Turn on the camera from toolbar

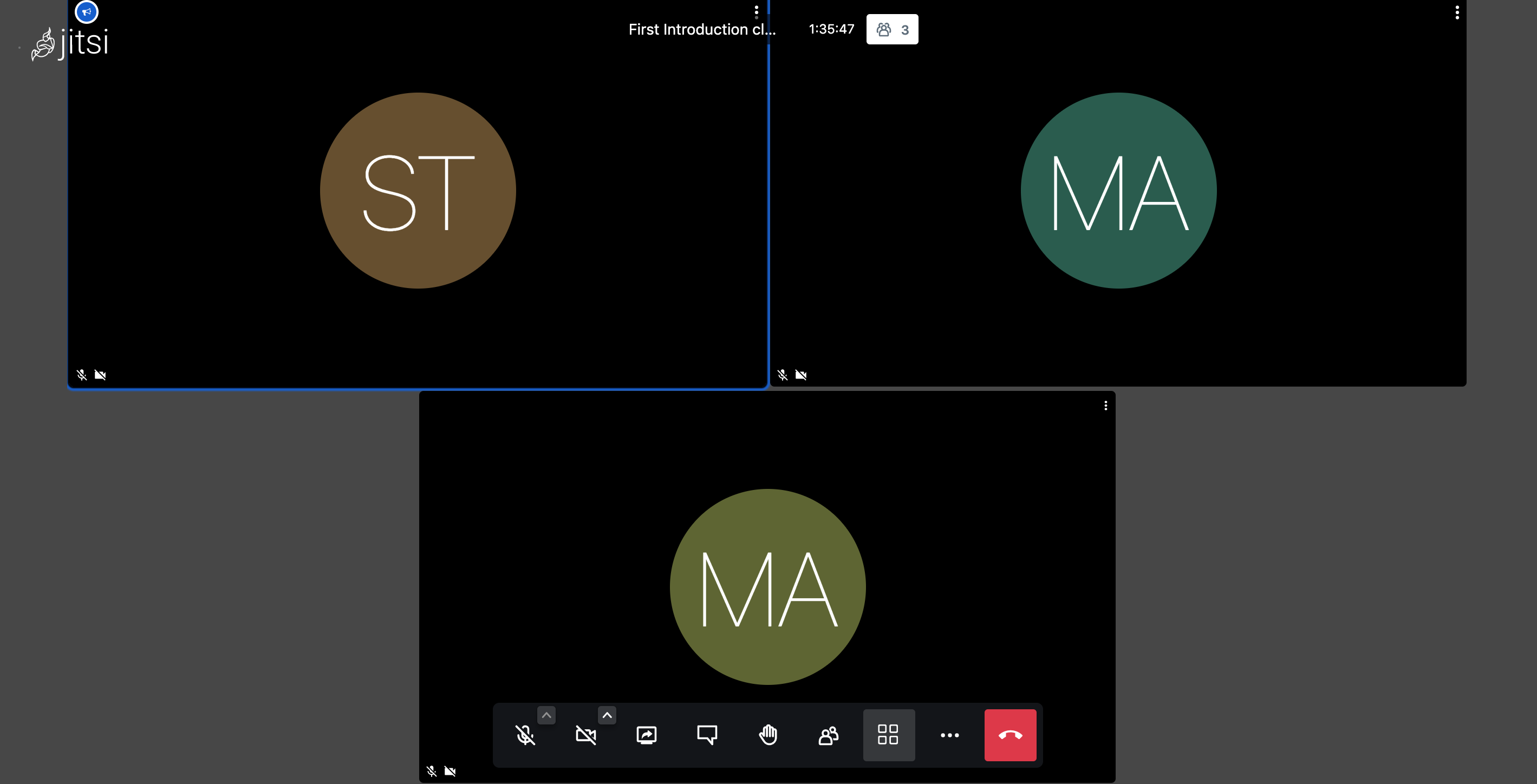(x=586, y=735)
